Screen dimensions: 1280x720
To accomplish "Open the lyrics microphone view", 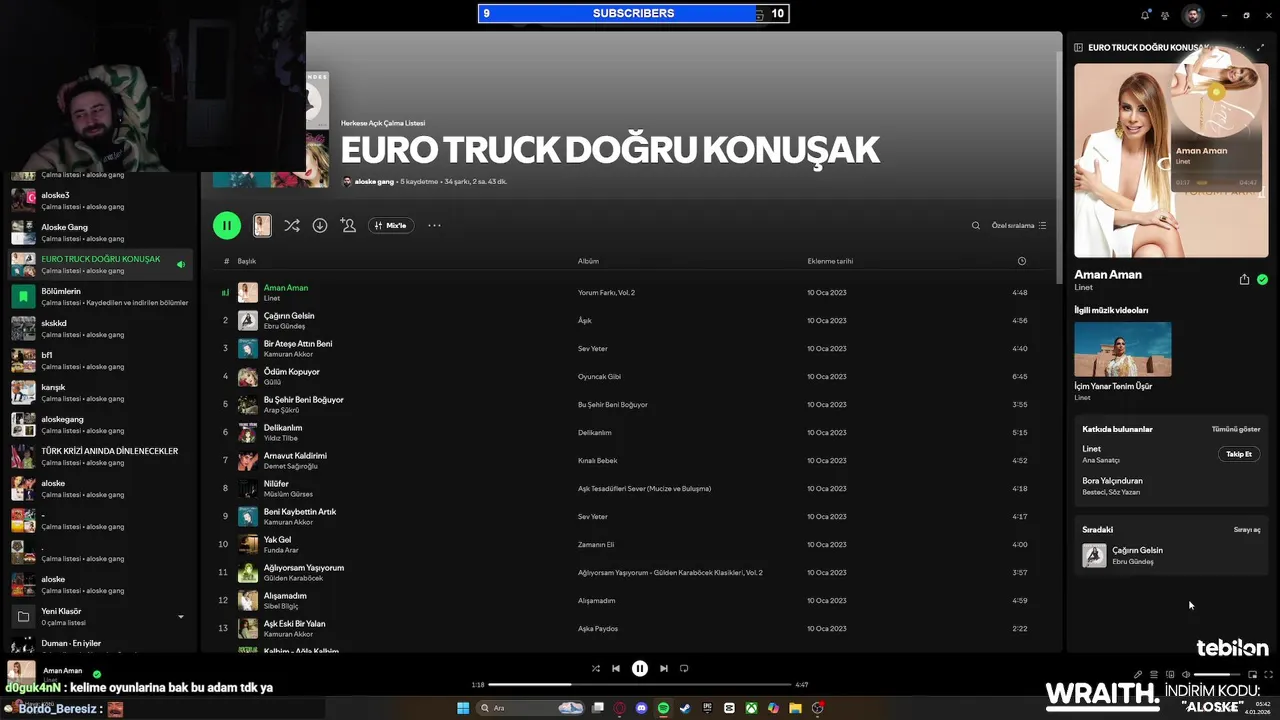I will [x=1137, y=674].
